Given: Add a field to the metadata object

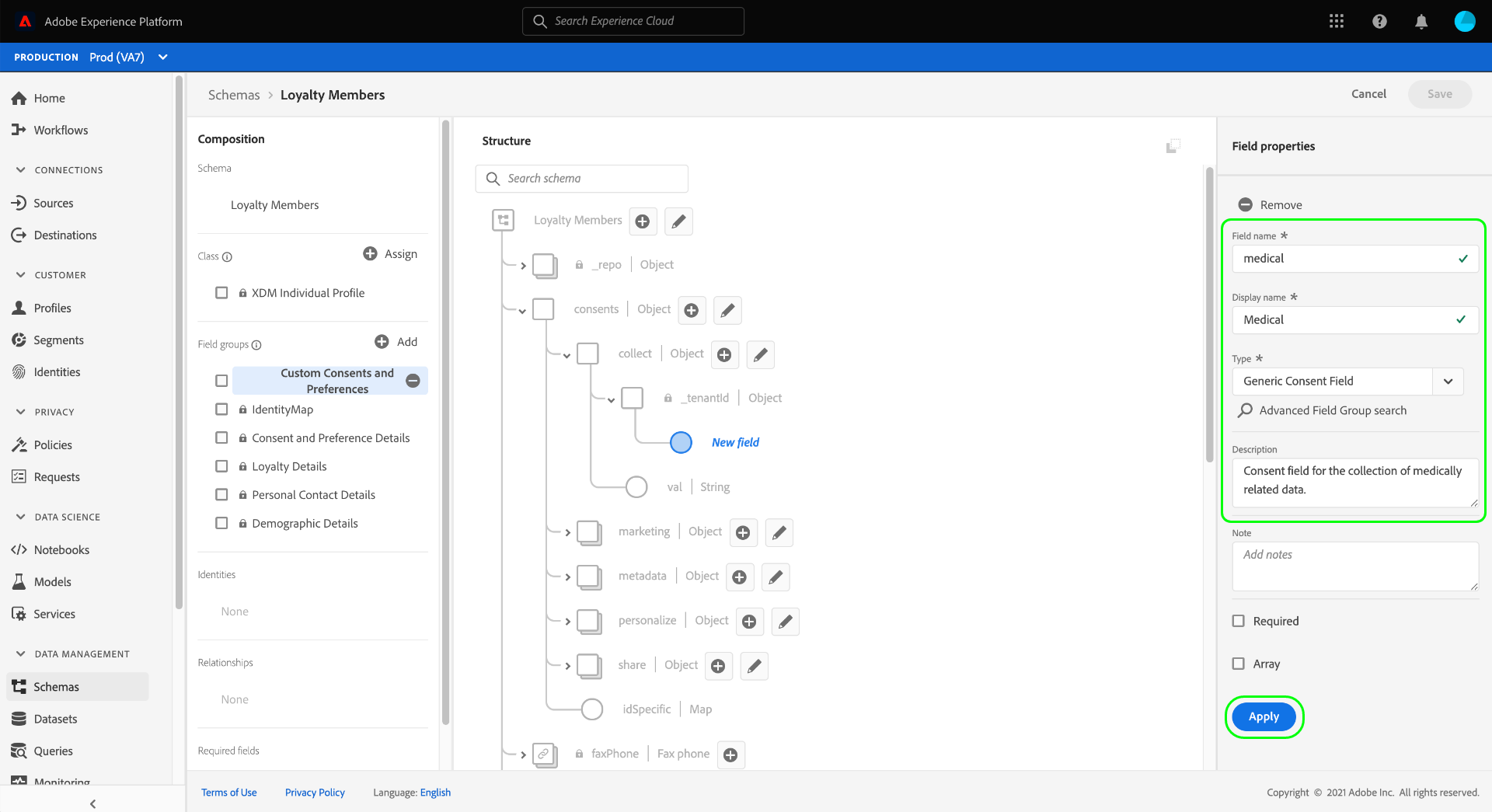Looking at the screenshot, I should click(x=740, y=577).
